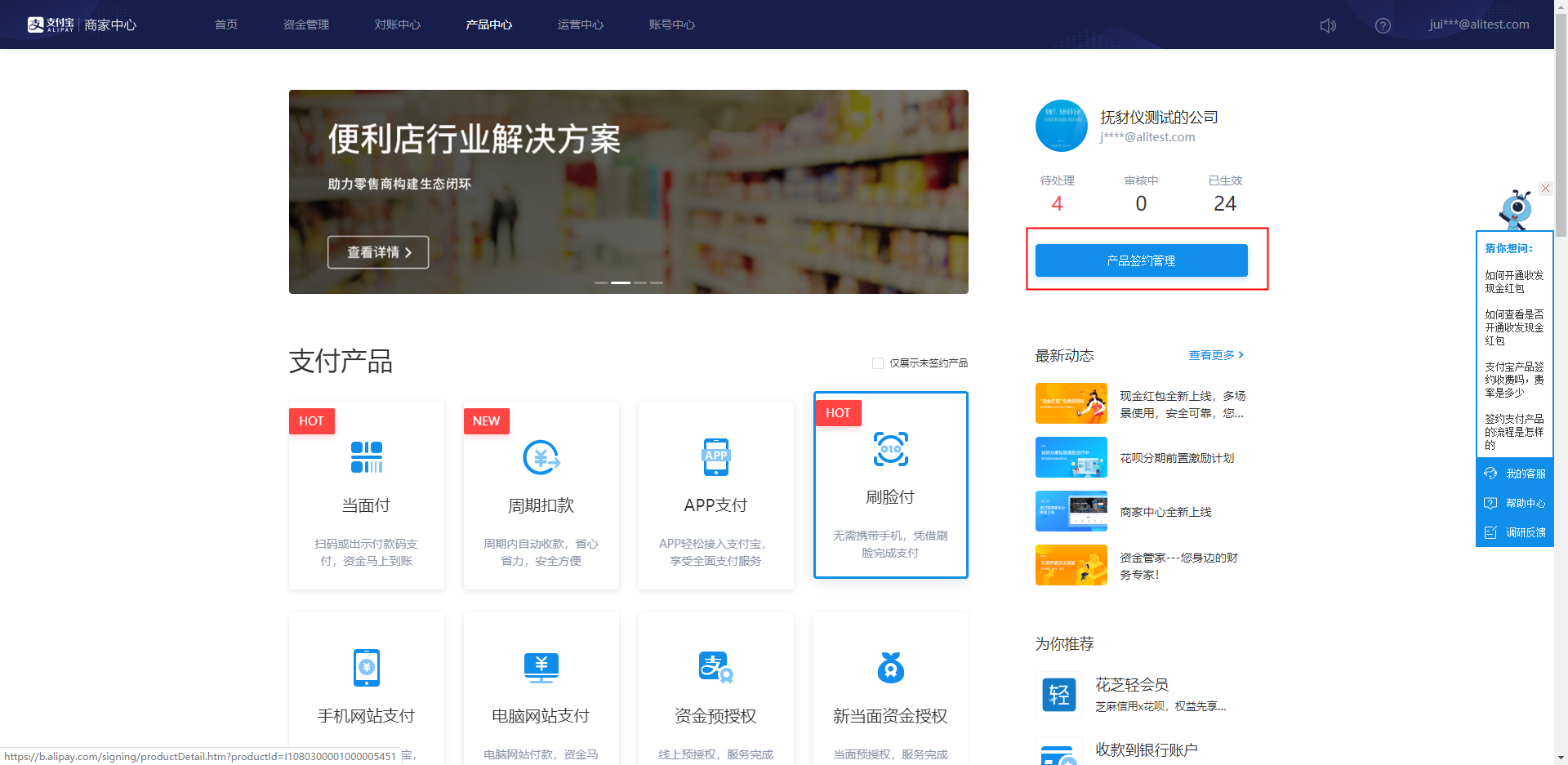Screen dimensions: 1568x765
Task: Click the APP支付 phone icon
Action: coord(716,457)
